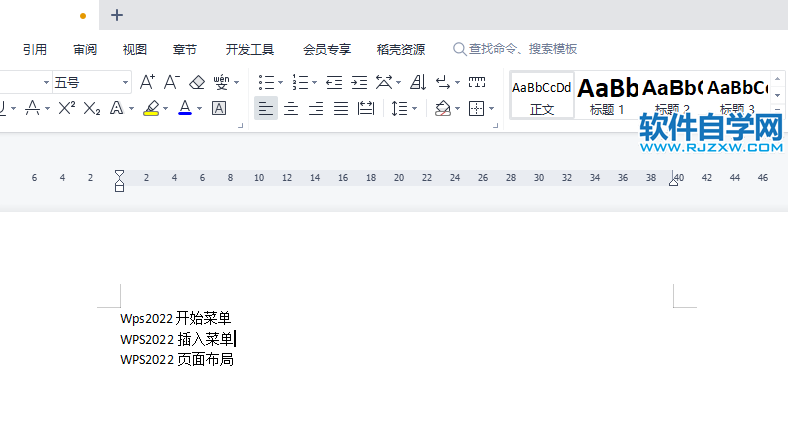Image resolution: width=788 pixels, height=440 pixels.
Task: Align text right
Action: [316, 108]
